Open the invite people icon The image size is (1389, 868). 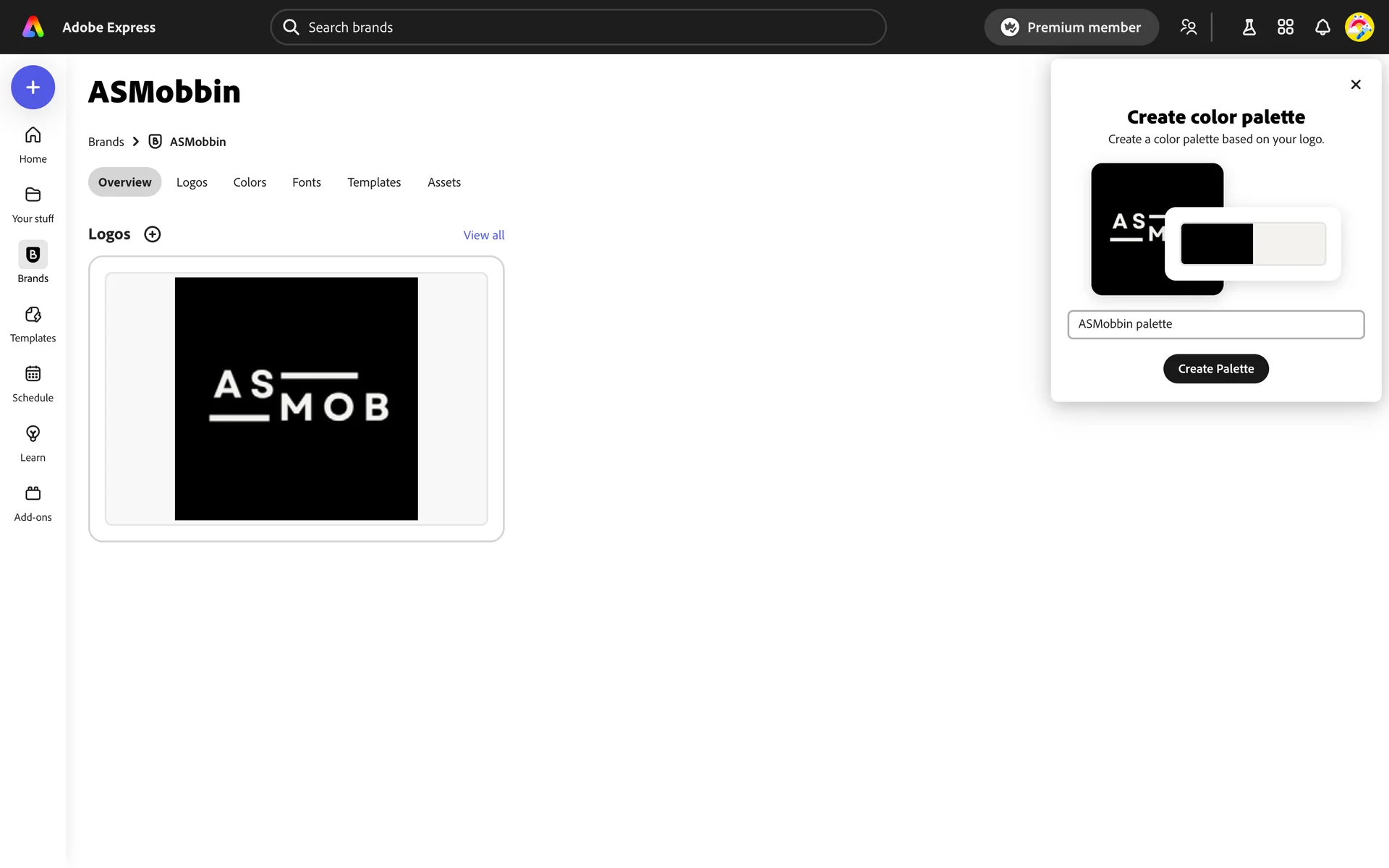coord(1188,27)
